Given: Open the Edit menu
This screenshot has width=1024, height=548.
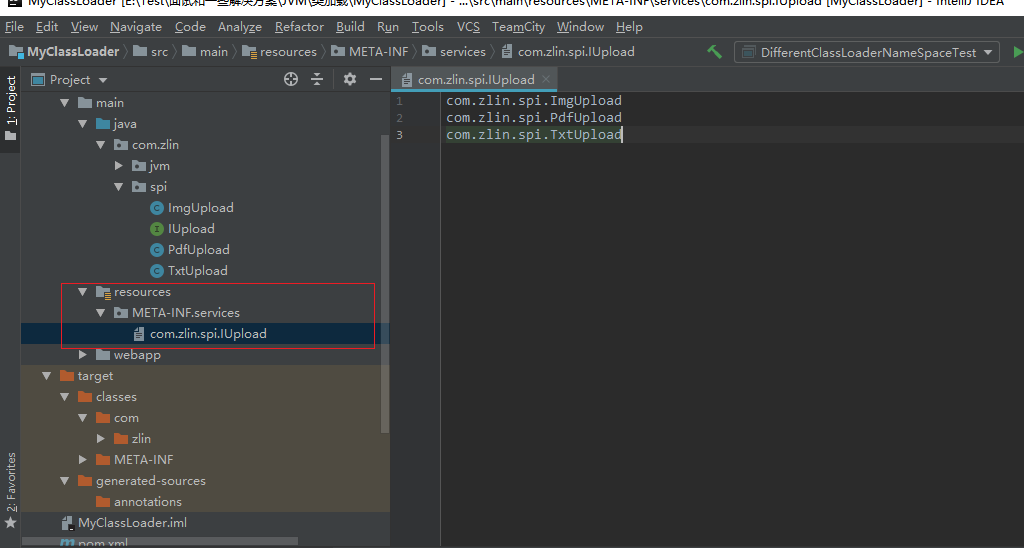Looking at the screenshot, I should [47, 27].
